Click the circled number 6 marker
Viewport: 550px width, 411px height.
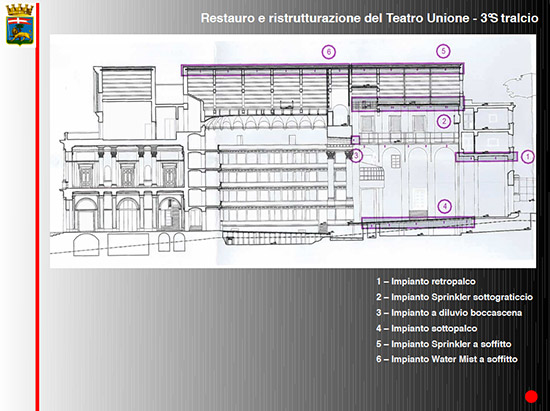[329, 52]
